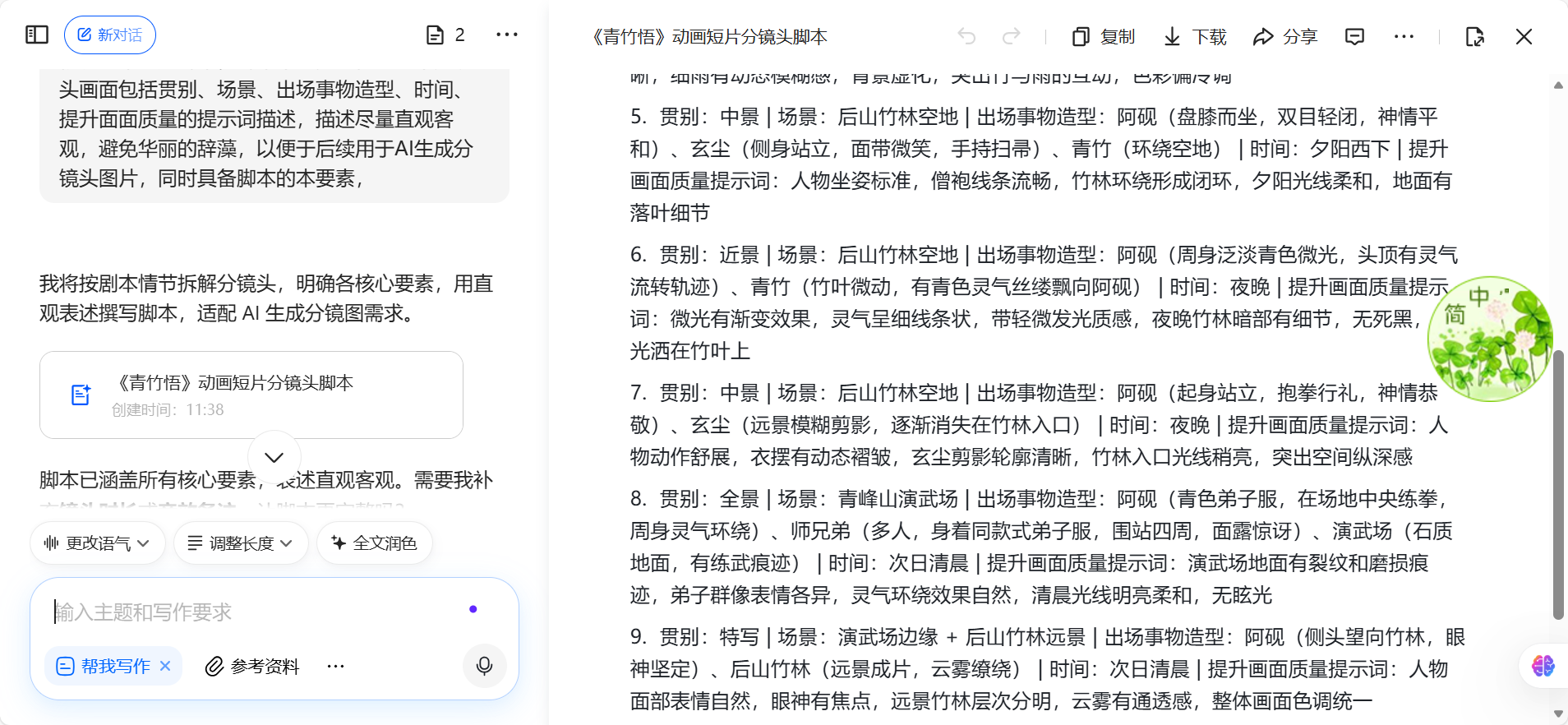The width and height of the screenshot is (1568, 725).
Task: Remove the 帮我写作 mode tag
Action: pyautogui.click(x=165, y=666)
